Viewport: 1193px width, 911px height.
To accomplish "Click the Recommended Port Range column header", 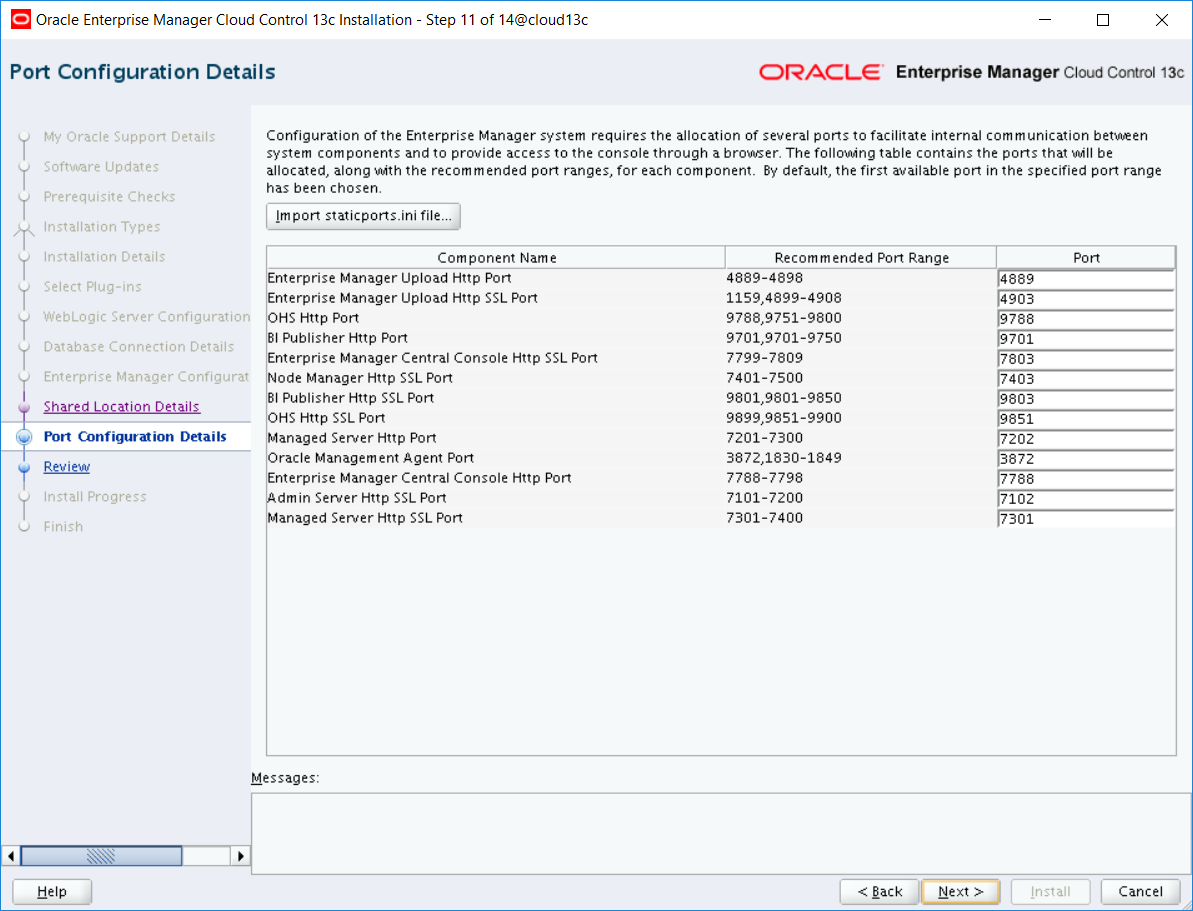I will pos(861,257).
